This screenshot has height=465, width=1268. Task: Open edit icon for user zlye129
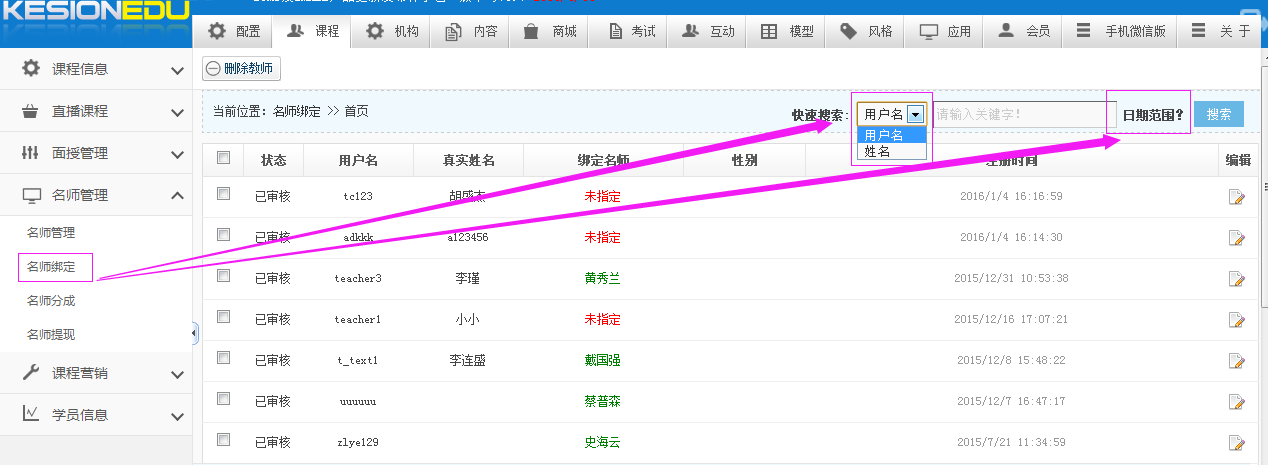tap(1236, 442)
